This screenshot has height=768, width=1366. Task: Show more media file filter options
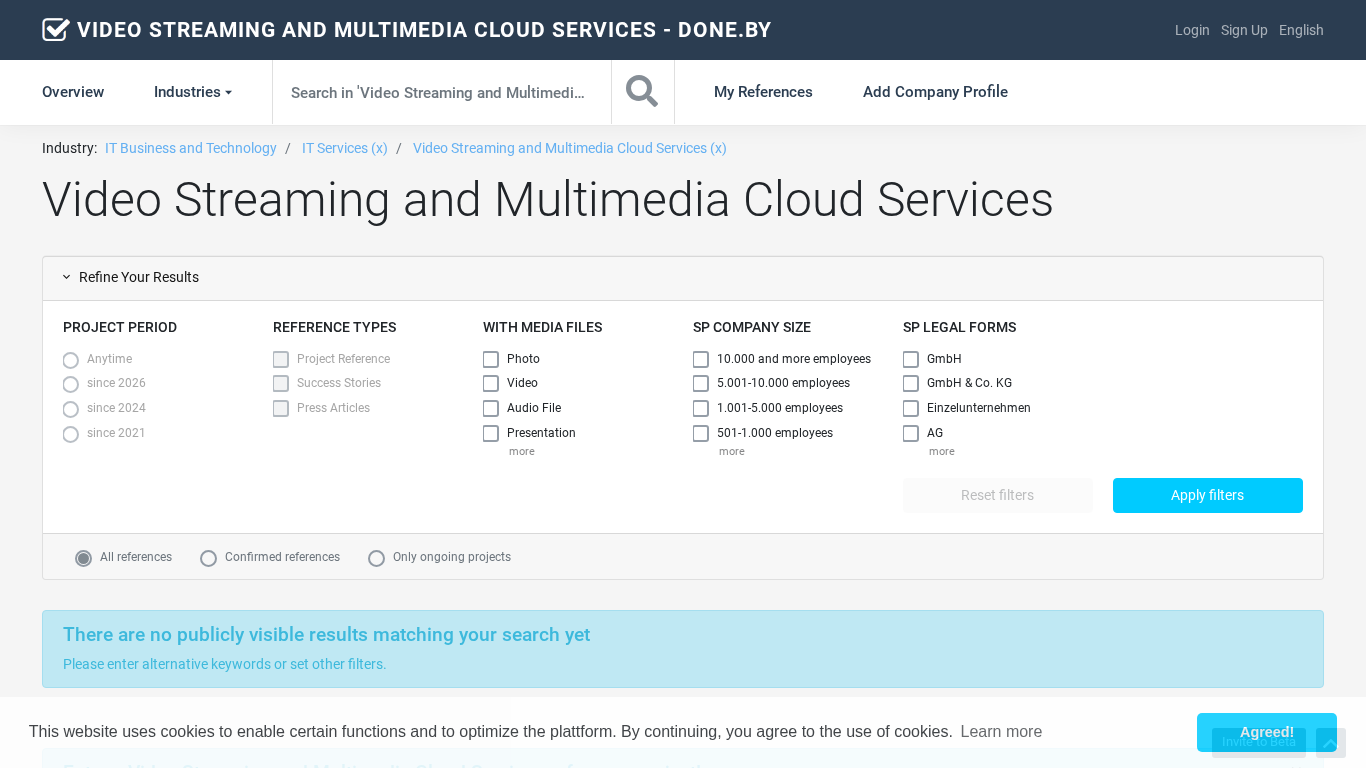521,452
